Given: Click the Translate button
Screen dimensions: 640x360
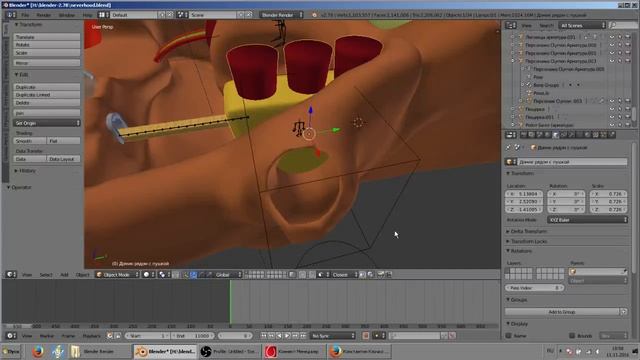Looking at the screenshot, I should (x=47, y=37).
